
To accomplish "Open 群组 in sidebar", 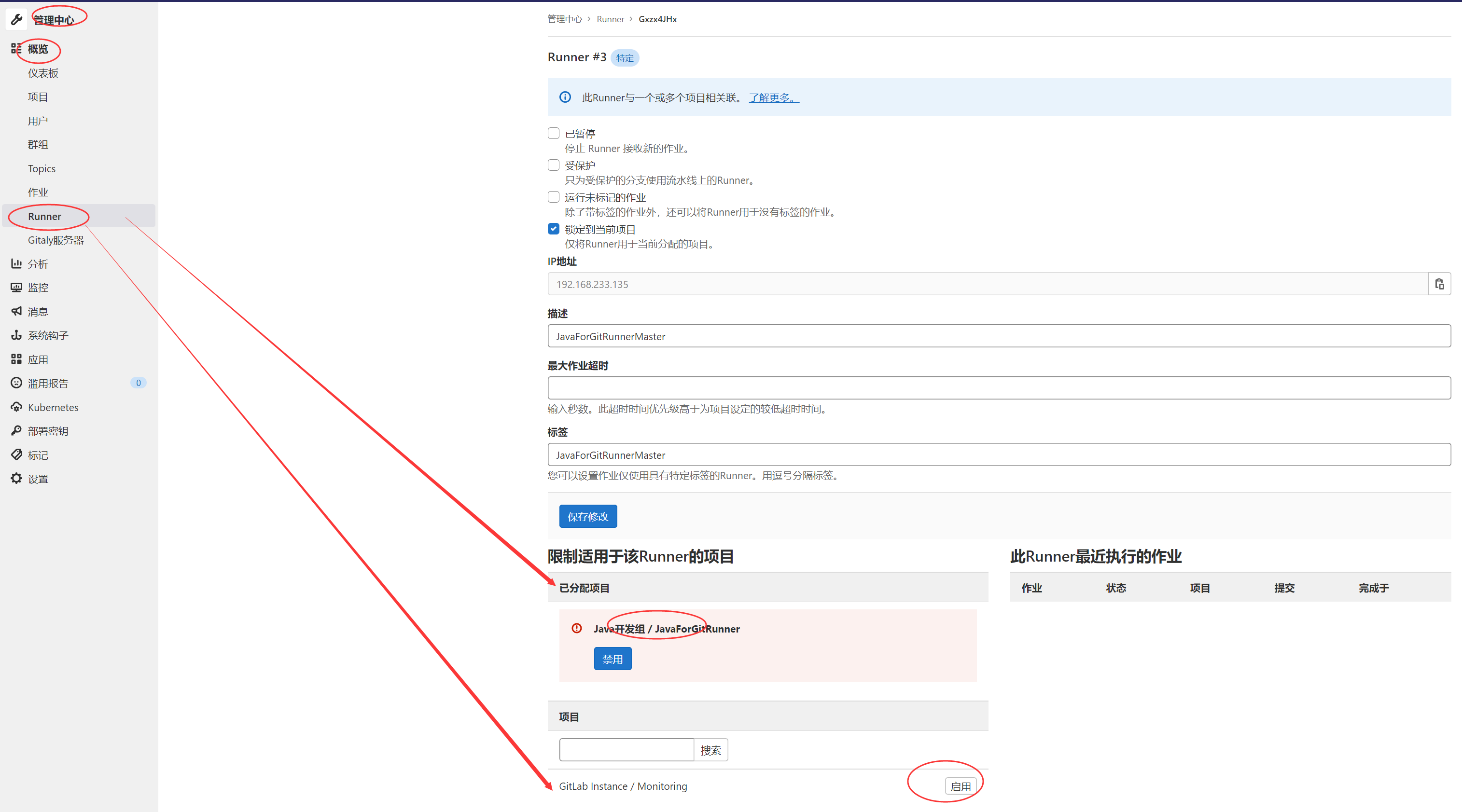I will tap(38, 145).
